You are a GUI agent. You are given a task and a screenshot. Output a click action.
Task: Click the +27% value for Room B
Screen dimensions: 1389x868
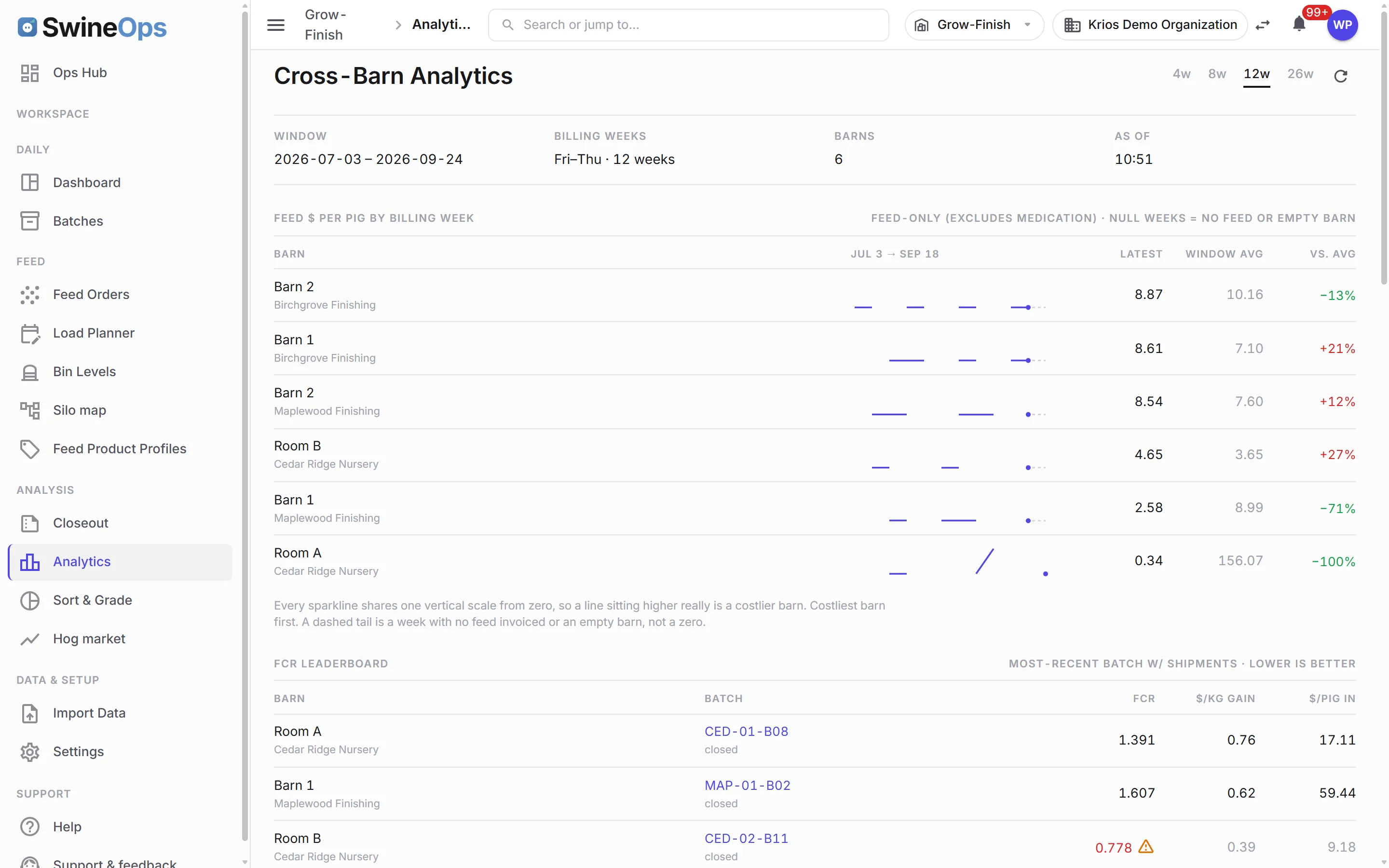point(1337,455)
